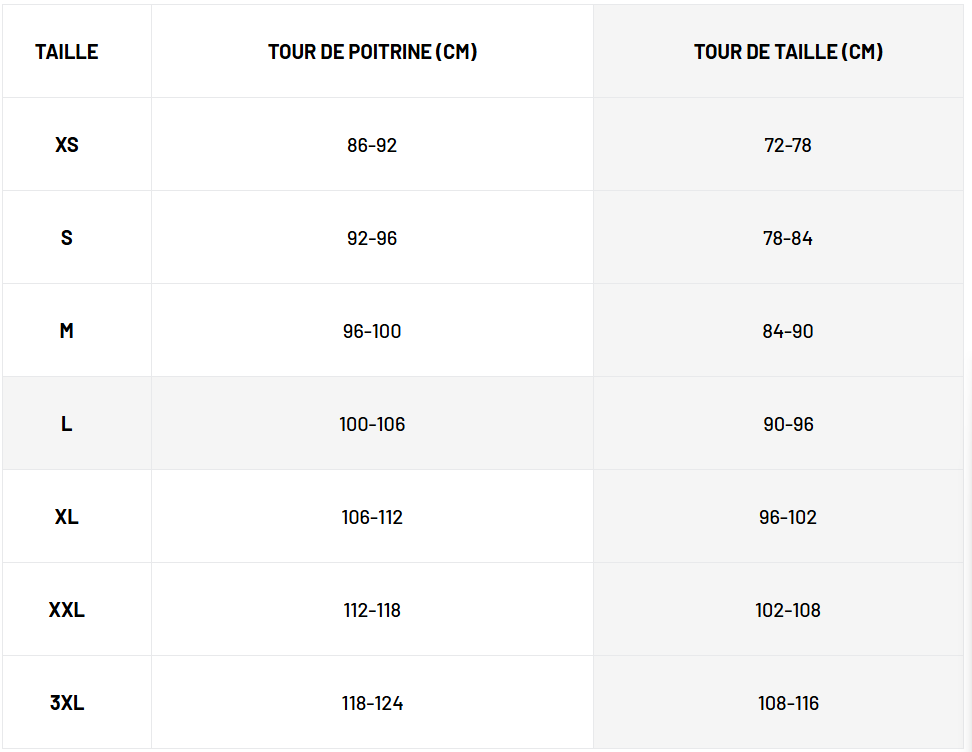
Task: Click the 96-100 chest measurement cell
Action: tap(372, 331)
